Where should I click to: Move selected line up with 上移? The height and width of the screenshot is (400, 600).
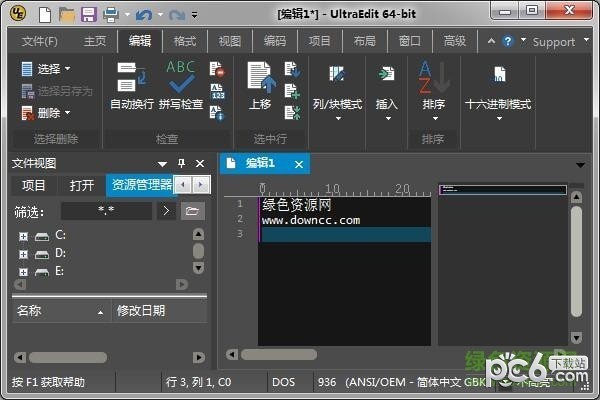(x=259, y=85)
